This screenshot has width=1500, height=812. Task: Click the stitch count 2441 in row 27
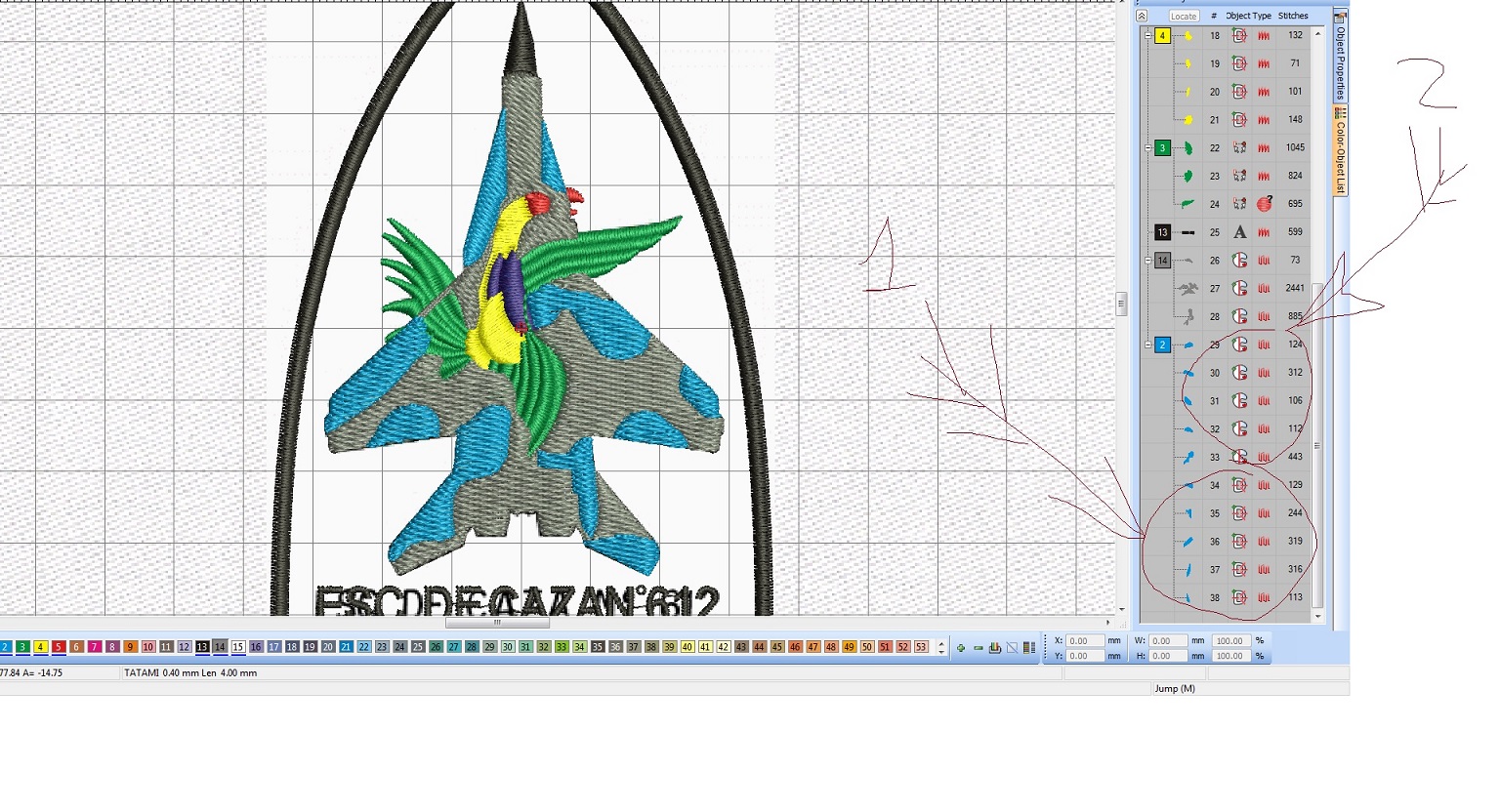1295,289
